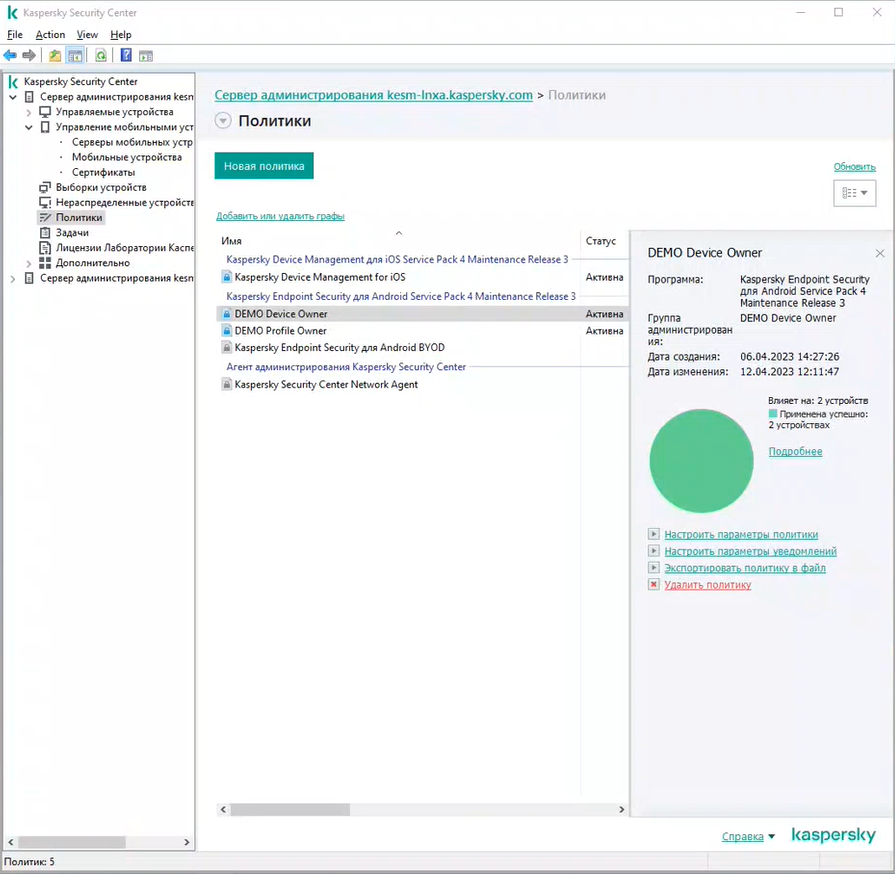895x874 pixels.
Task: Expand the second Сервер администрирования node
Action: (x=13, y=279)
